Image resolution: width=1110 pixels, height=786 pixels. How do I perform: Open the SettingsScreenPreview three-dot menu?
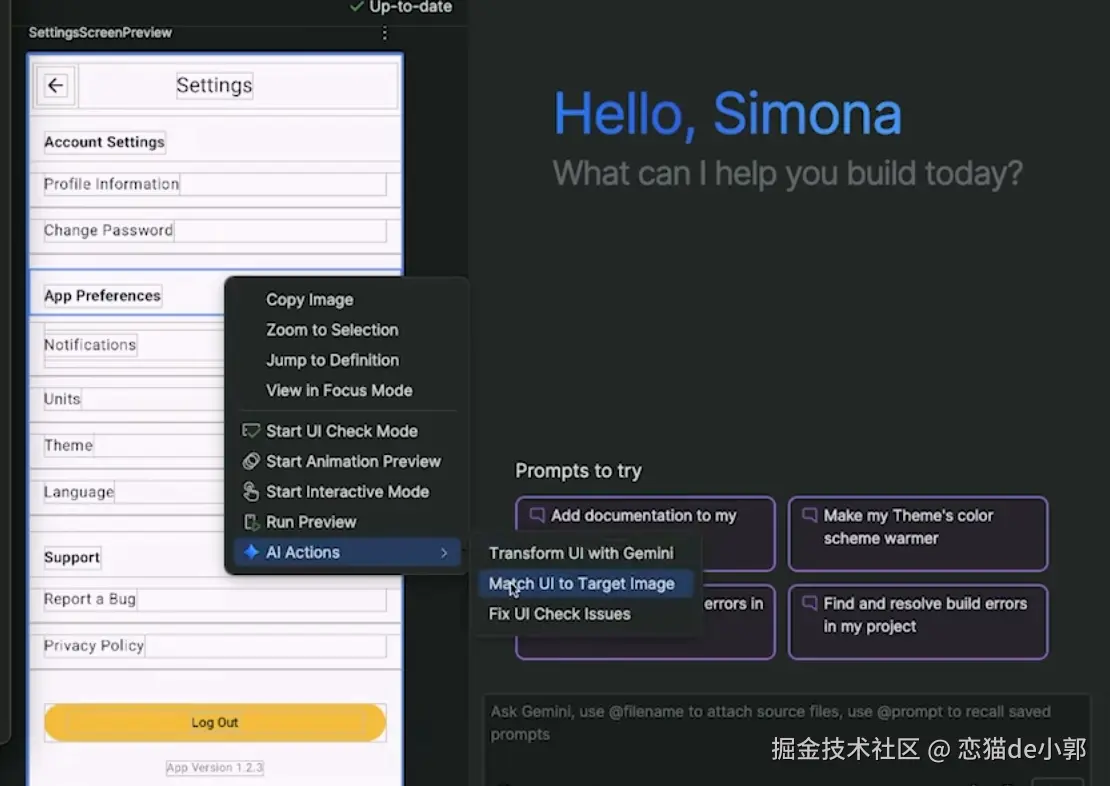tap(384, 33)
